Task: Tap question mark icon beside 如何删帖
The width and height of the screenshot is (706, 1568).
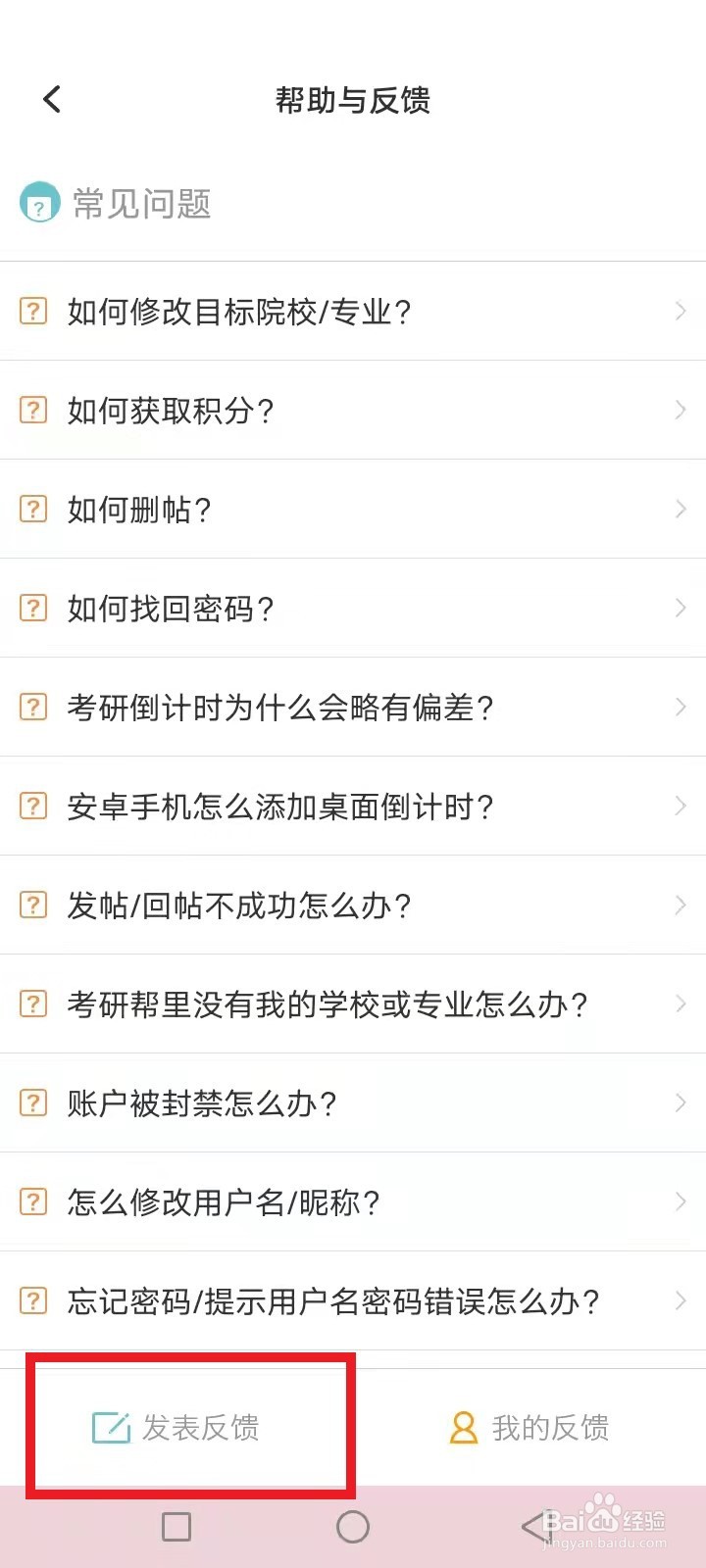Action: 33,509
